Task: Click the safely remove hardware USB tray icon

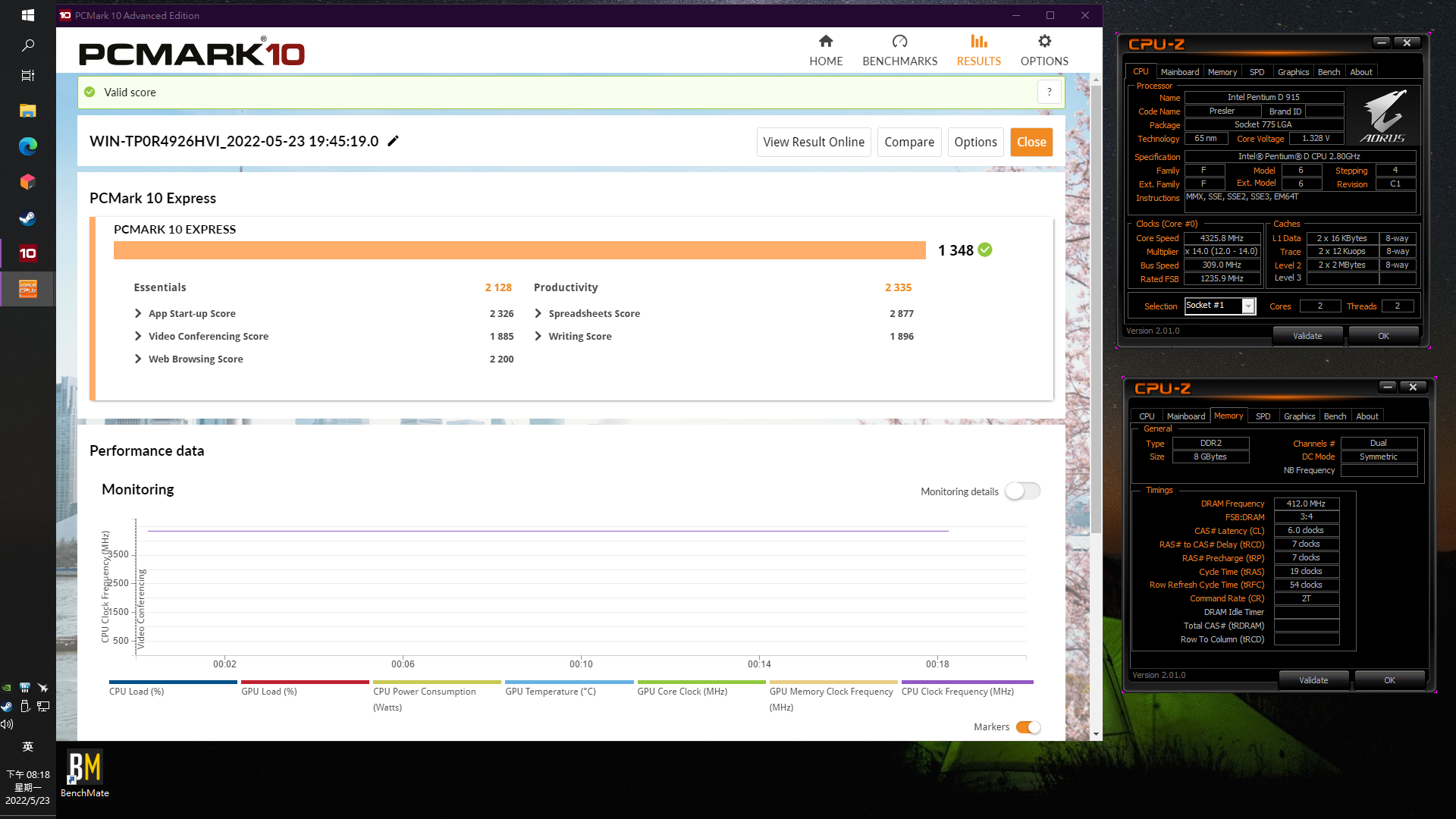Action: [25, 706]
